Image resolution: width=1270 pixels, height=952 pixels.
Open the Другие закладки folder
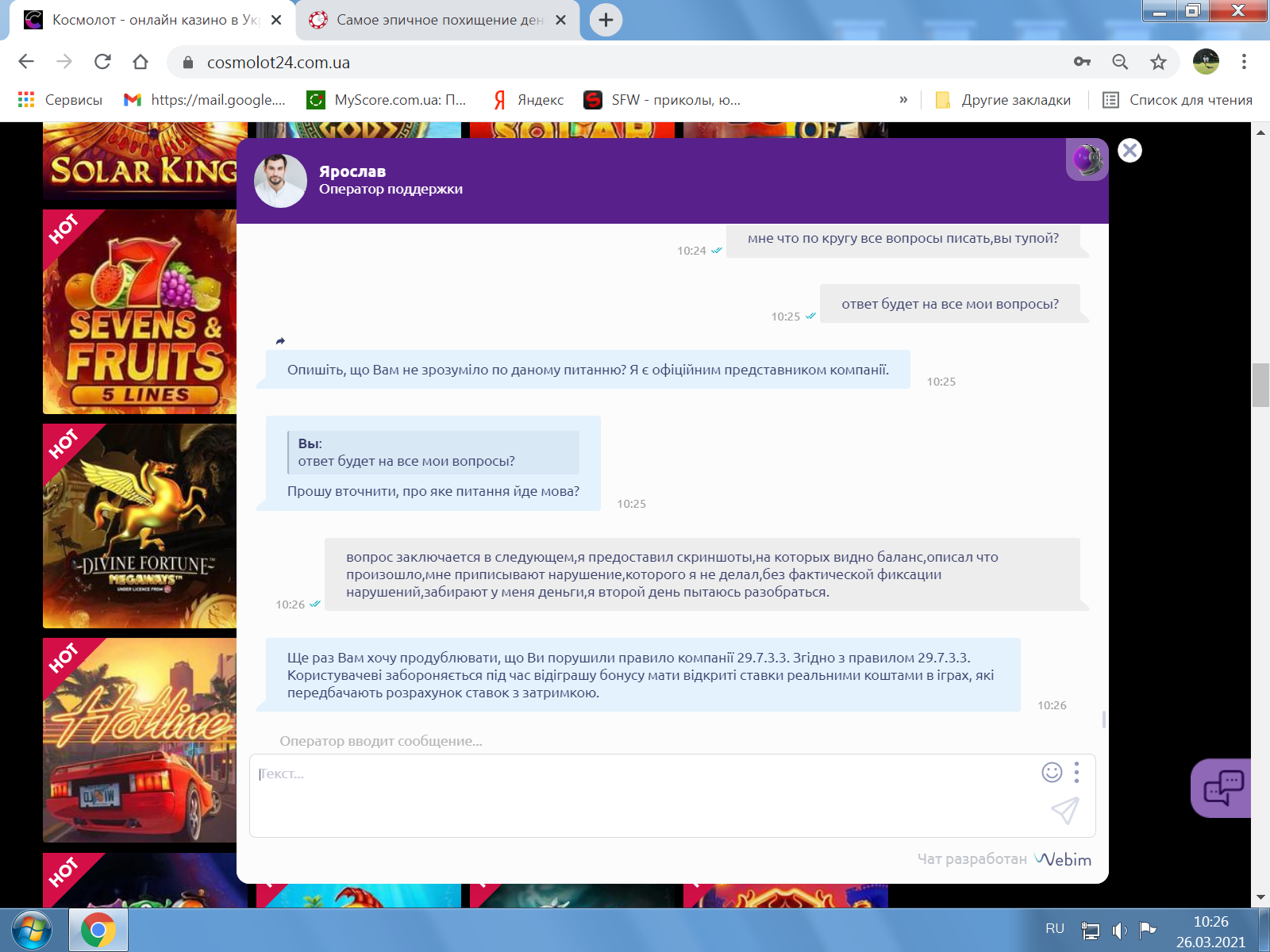[1003, 100]
